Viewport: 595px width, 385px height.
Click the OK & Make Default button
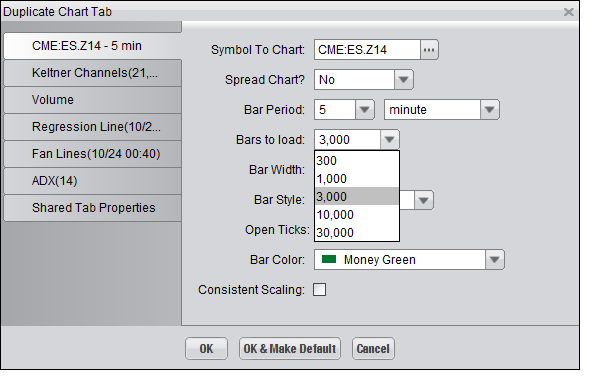290,349
